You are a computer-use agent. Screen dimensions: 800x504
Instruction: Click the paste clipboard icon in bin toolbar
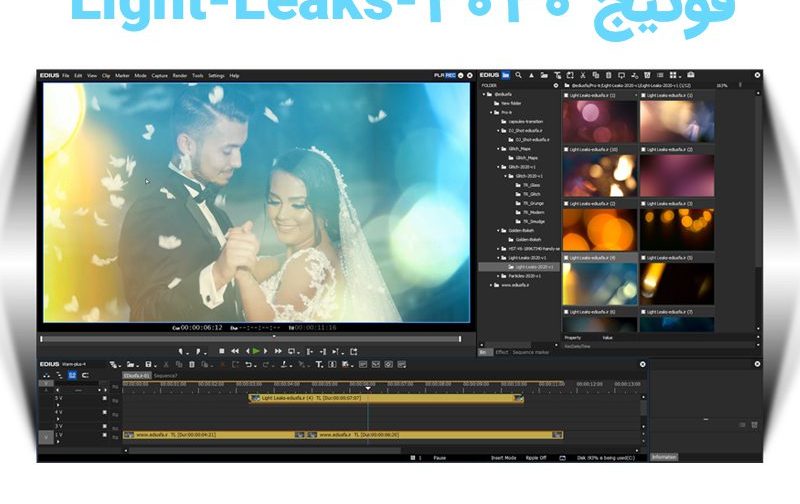[609, 75]
